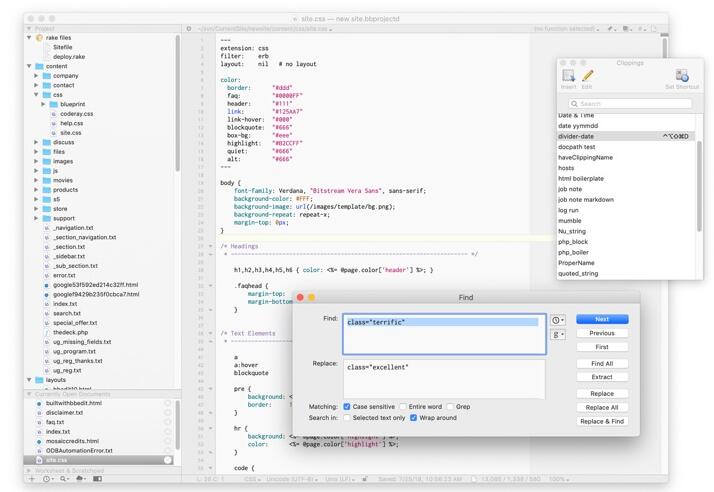
Task: Open the text options menu in navigation bar
Action: click(627, 29)
